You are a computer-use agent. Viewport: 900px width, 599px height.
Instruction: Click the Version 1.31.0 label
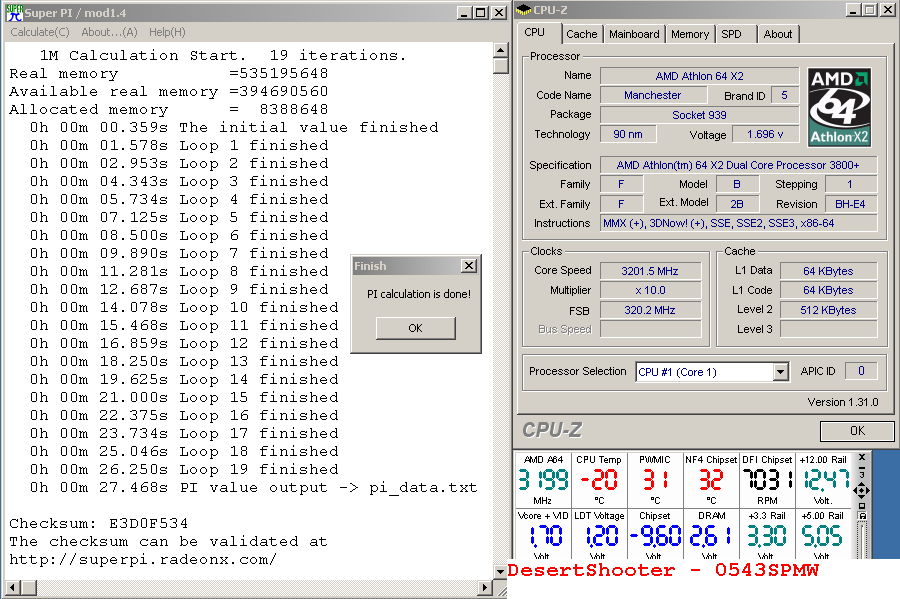coord(843,402)
